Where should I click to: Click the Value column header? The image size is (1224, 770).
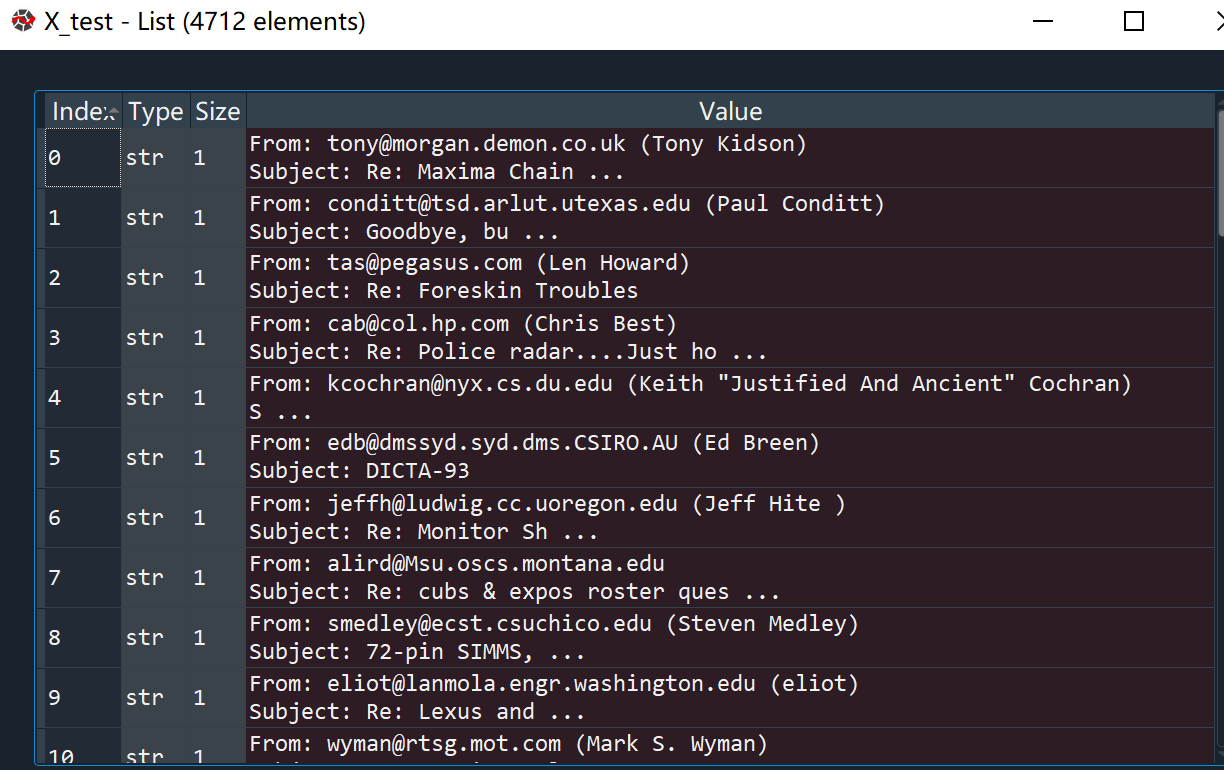pos(730,111)
